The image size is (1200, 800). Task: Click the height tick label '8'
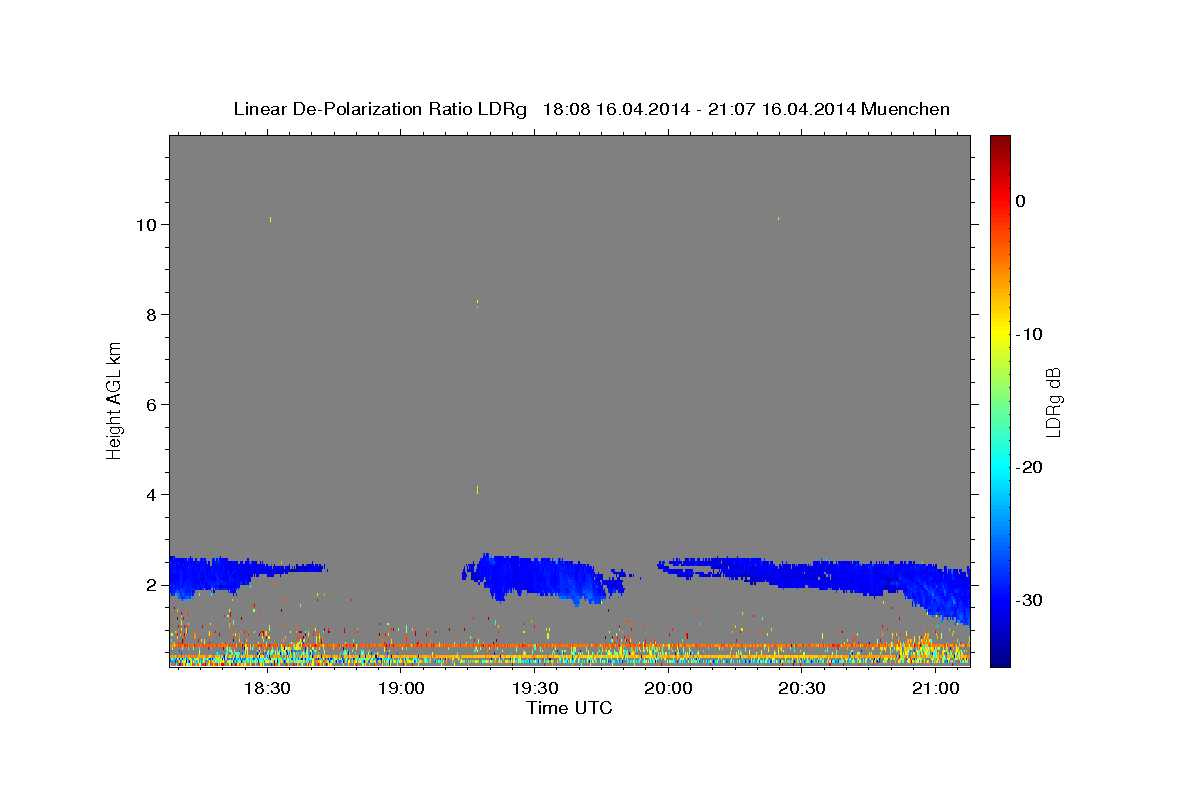151,315
